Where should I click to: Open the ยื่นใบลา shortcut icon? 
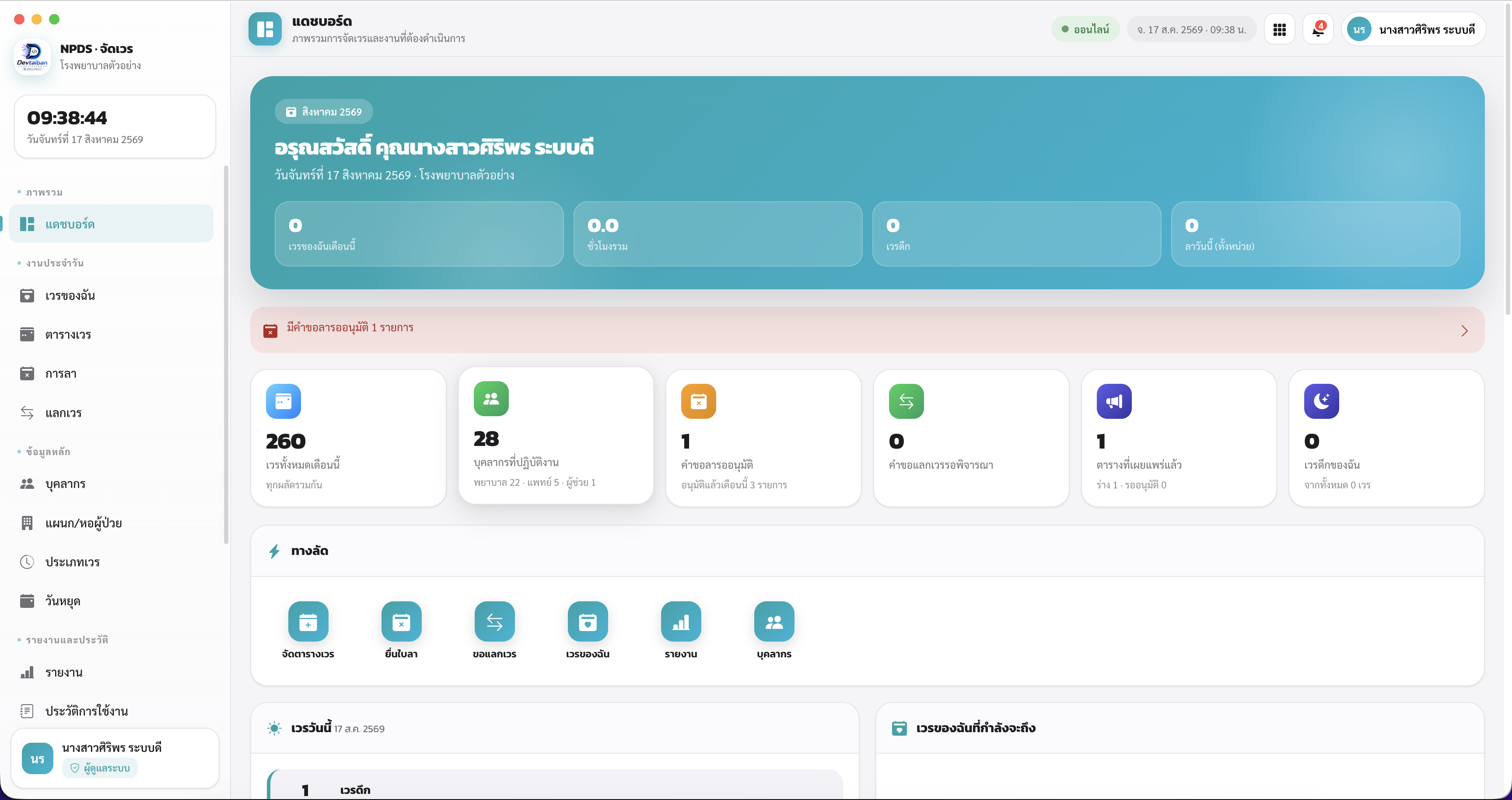402,621
